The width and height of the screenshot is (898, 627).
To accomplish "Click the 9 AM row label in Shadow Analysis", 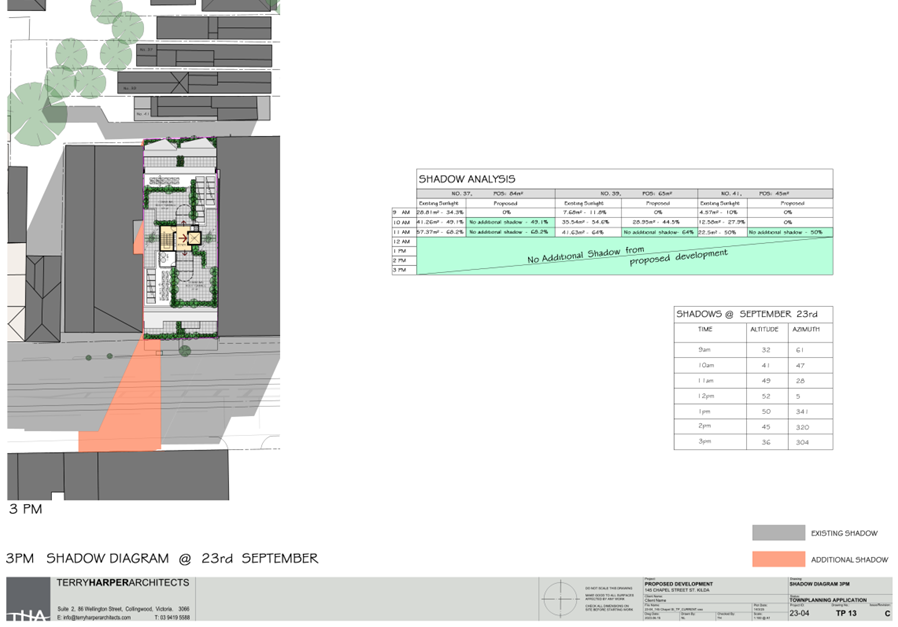I will [403, 212].
